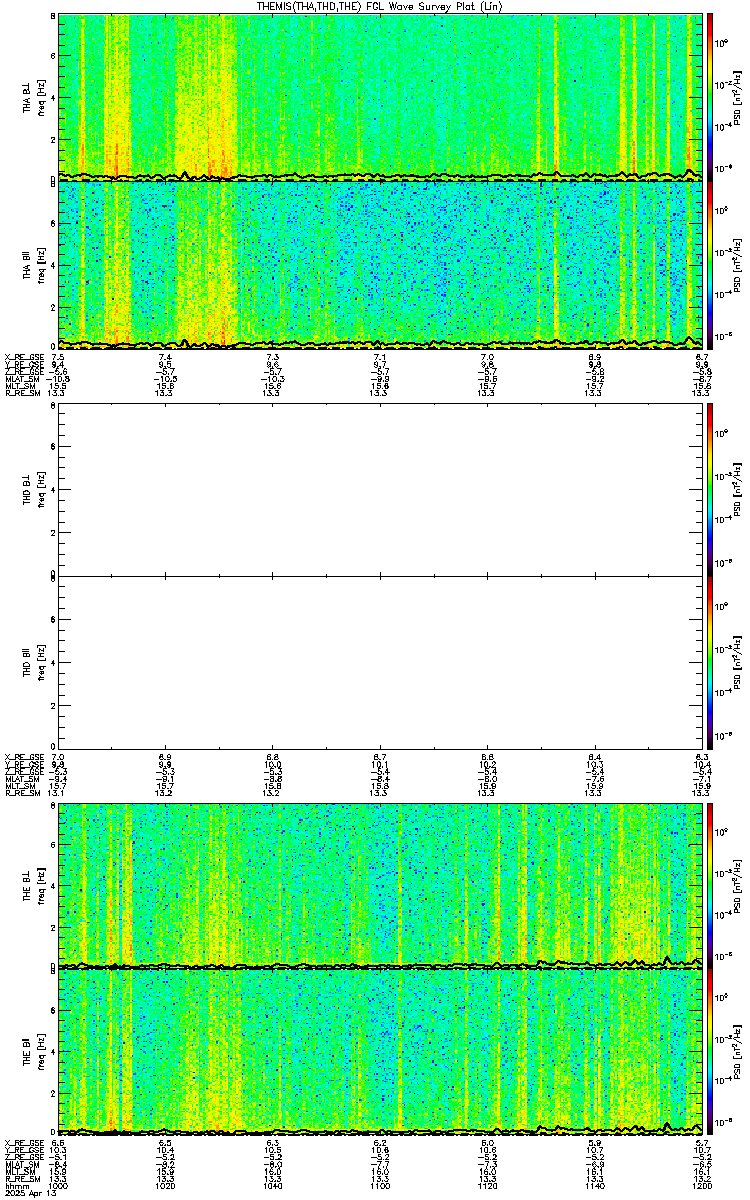Click the PSD color bar beside THD B-parallel panel

710,661
